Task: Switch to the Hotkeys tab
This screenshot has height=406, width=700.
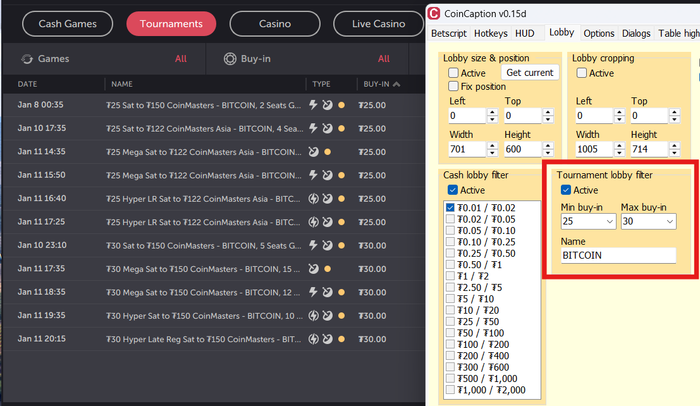Action: (491, 33)
